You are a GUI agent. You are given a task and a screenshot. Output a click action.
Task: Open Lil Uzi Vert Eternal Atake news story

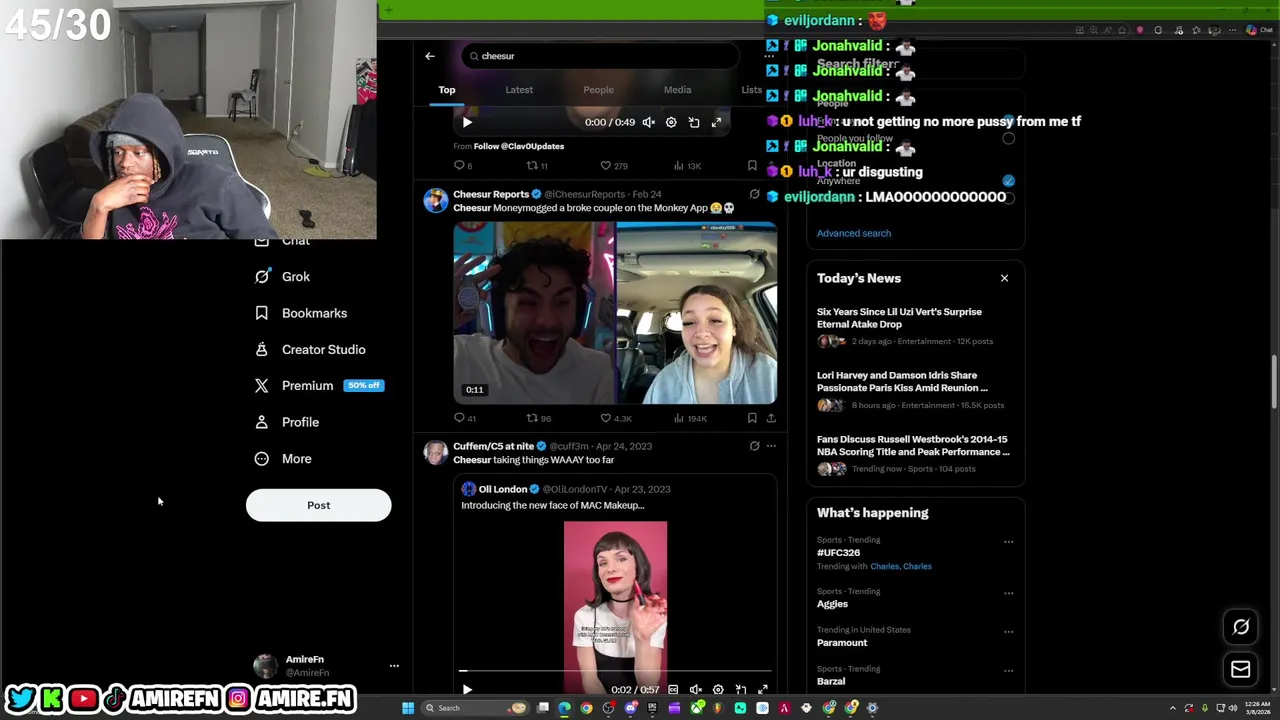click(915, 326)
